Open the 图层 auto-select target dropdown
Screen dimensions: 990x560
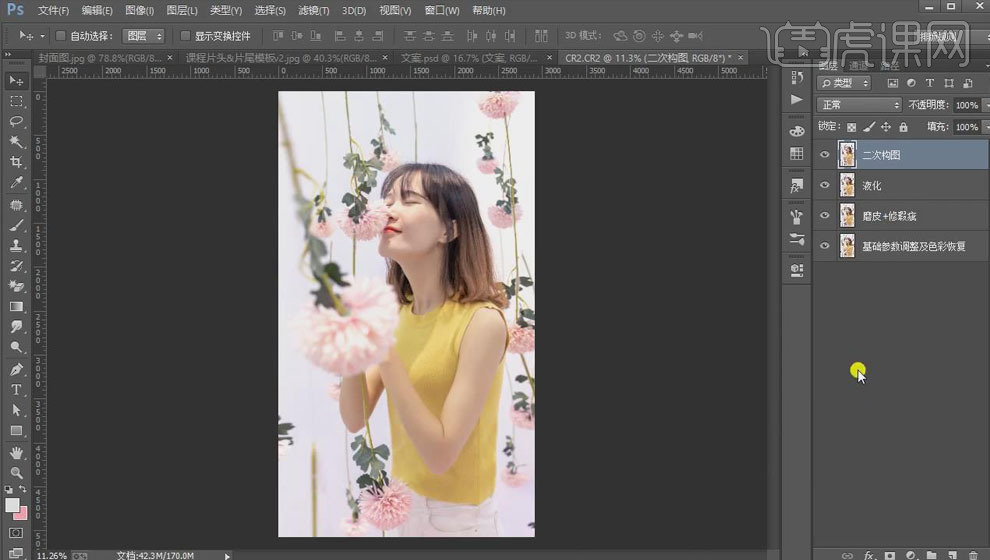click(x=143, y=36)
